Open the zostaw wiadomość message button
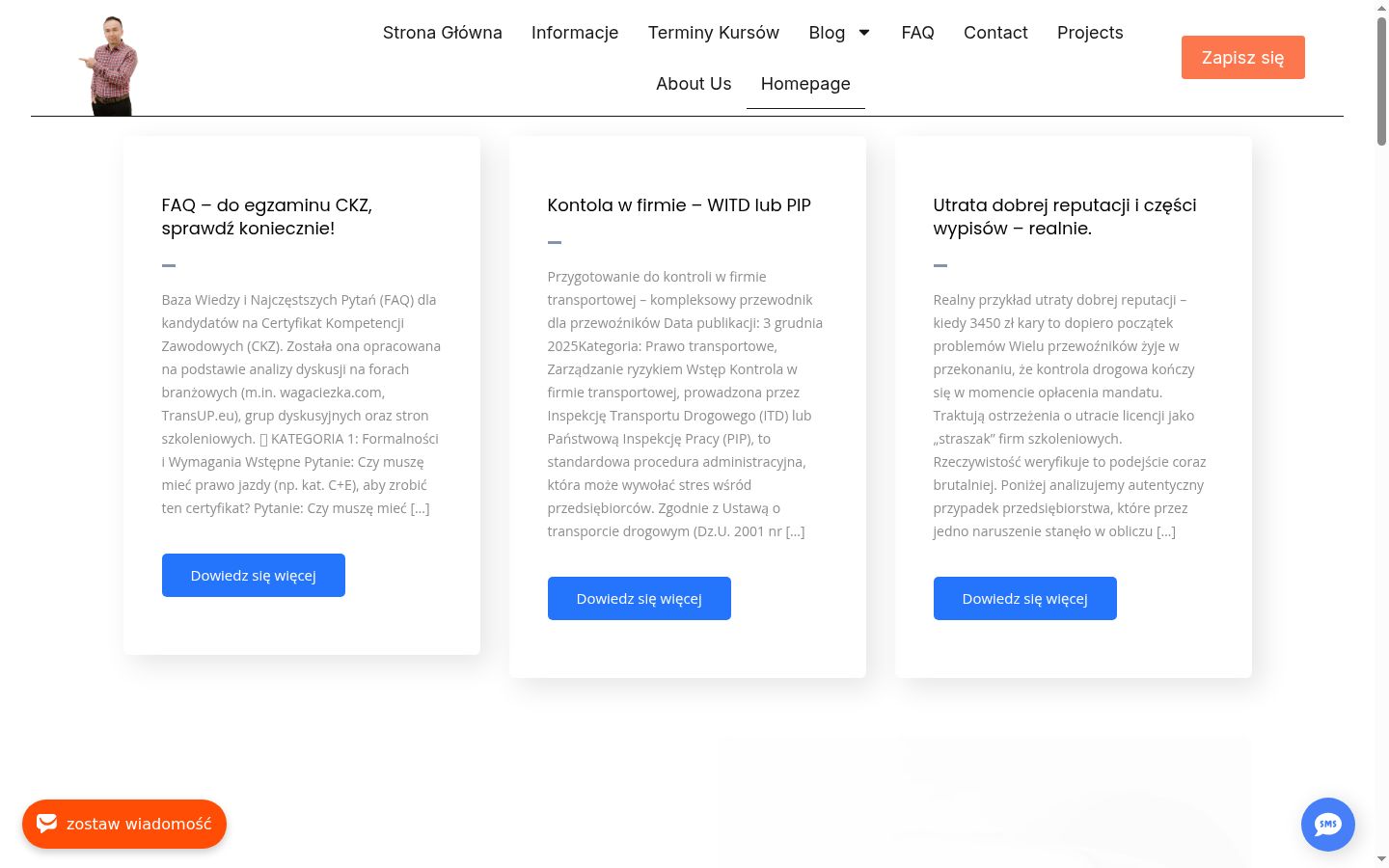The image size is (1389, 868). pyautogui.click(x=124, y=824)
